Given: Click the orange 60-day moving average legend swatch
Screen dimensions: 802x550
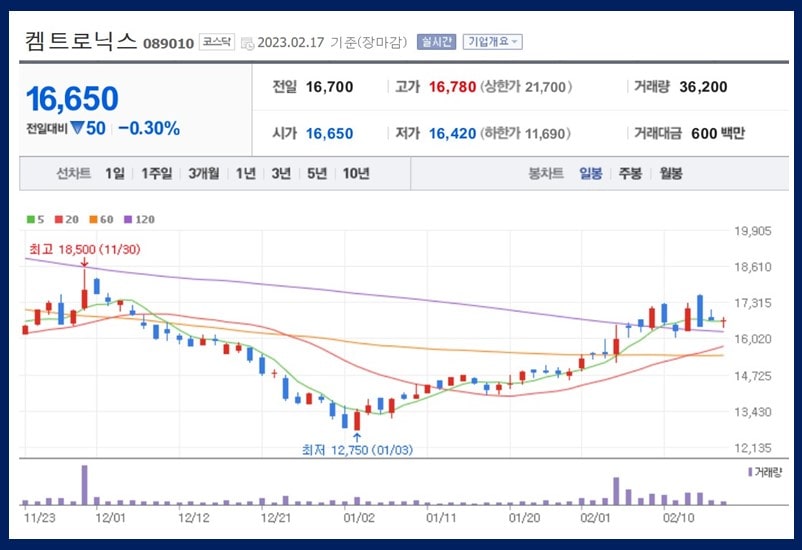Looking at the screenshot, I should [x=93, y=219].
